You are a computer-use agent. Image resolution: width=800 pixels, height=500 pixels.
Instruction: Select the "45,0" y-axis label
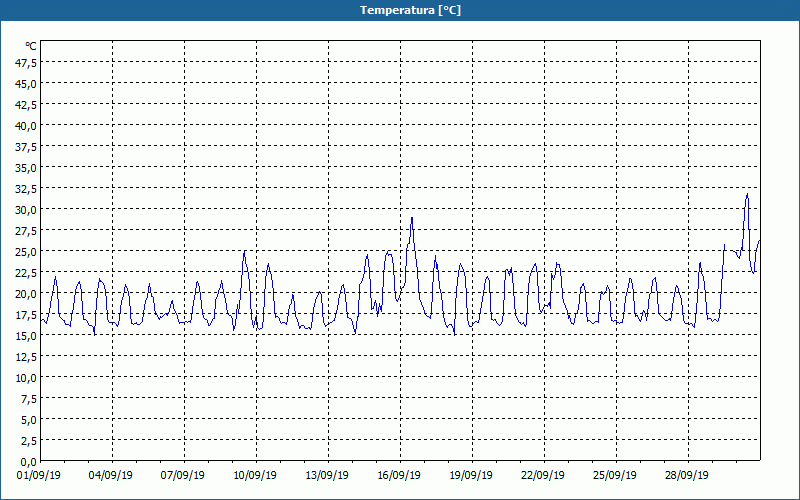[26, 84]
